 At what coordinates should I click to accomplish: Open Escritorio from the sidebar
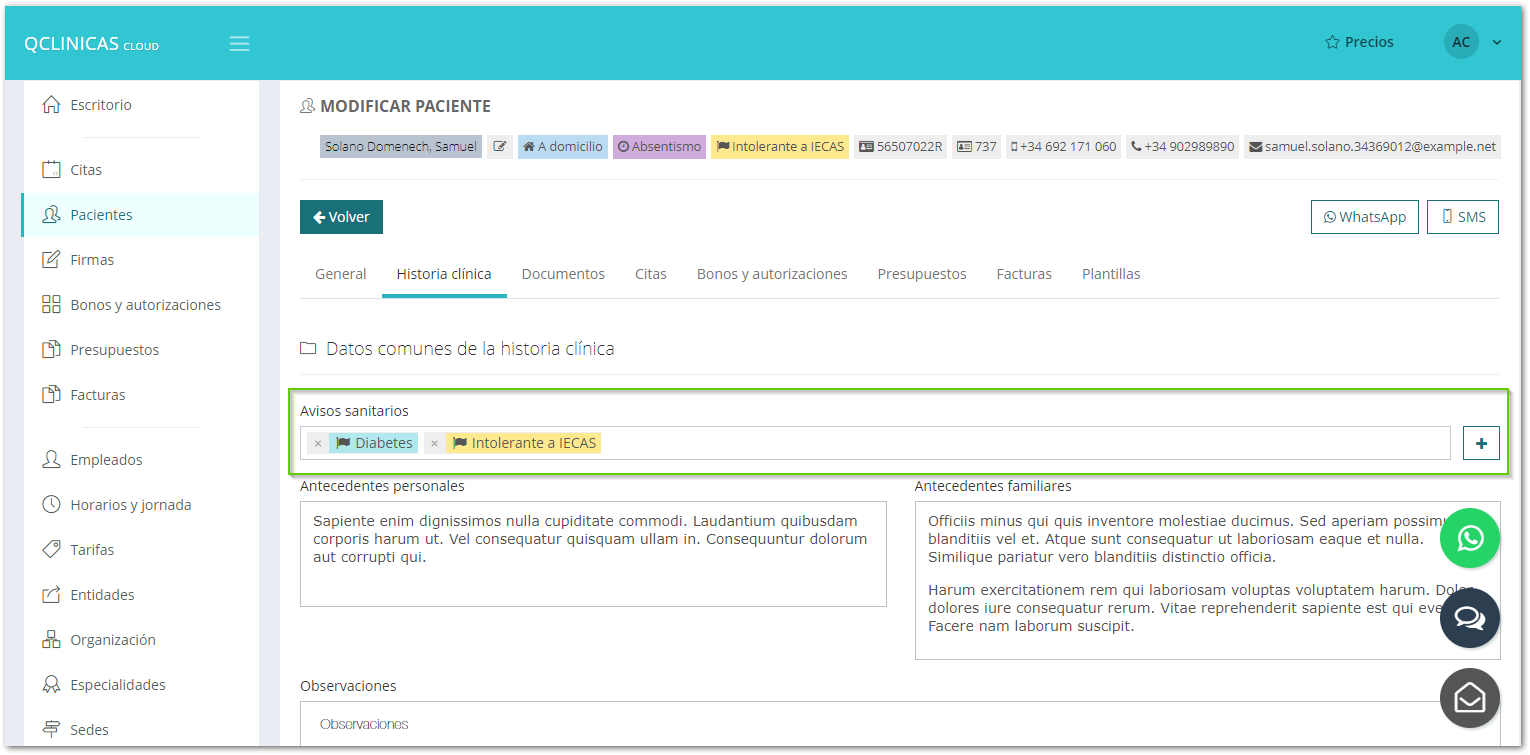[x=100, y=105]
